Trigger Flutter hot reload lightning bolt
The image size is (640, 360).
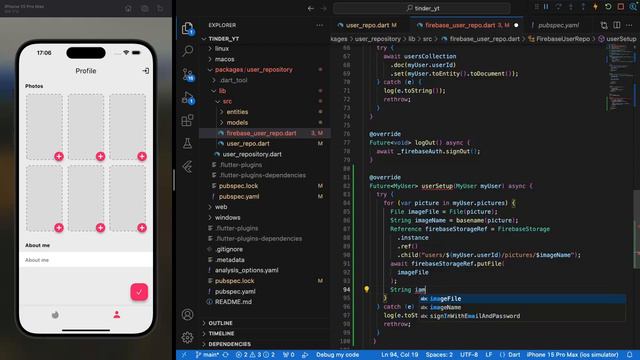click(x=596, y=7)
